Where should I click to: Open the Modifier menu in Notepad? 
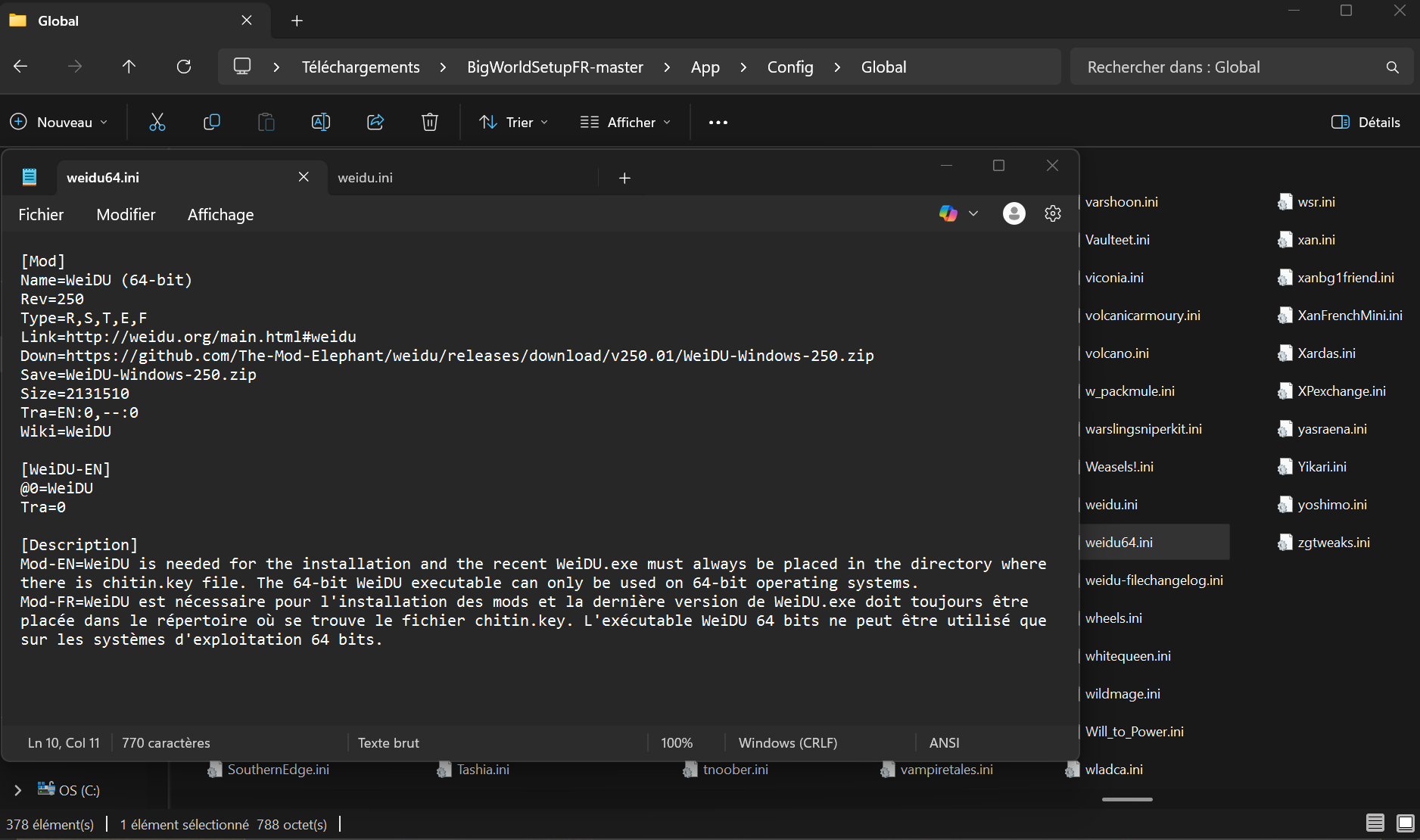click(x=126, y=215)
